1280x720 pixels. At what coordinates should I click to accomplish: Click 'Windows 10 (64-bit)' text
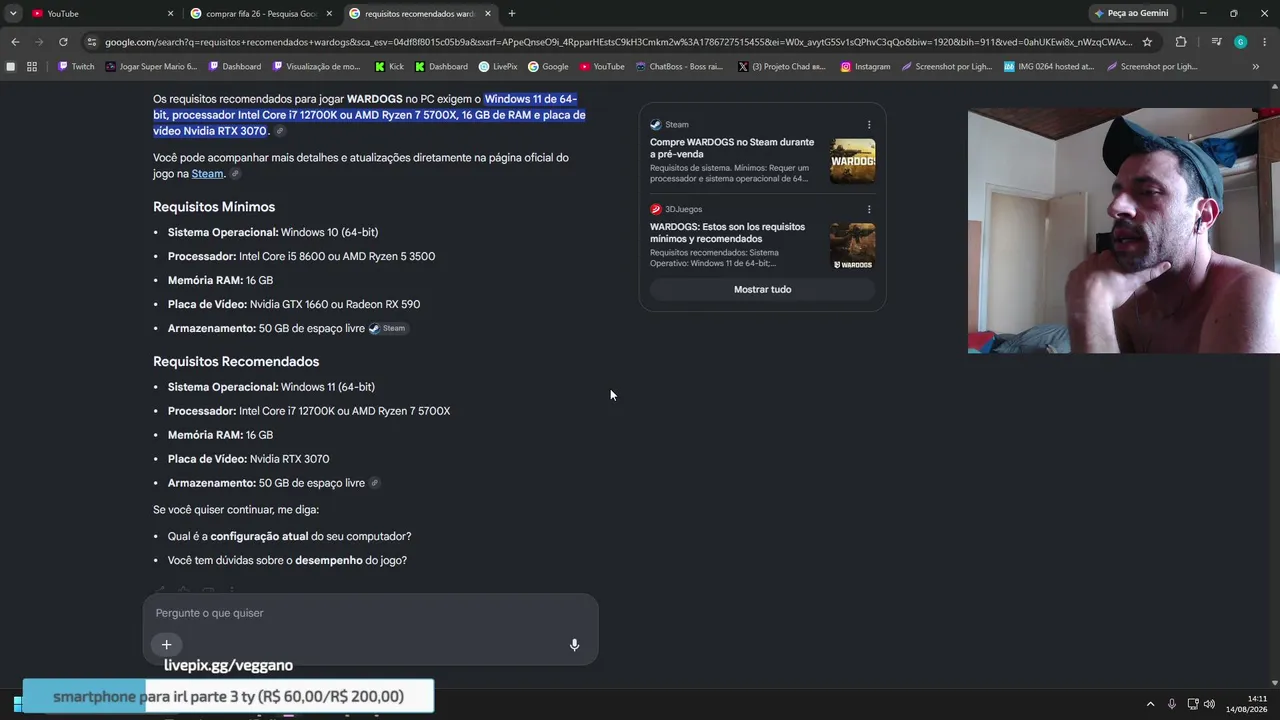[329, 233]
